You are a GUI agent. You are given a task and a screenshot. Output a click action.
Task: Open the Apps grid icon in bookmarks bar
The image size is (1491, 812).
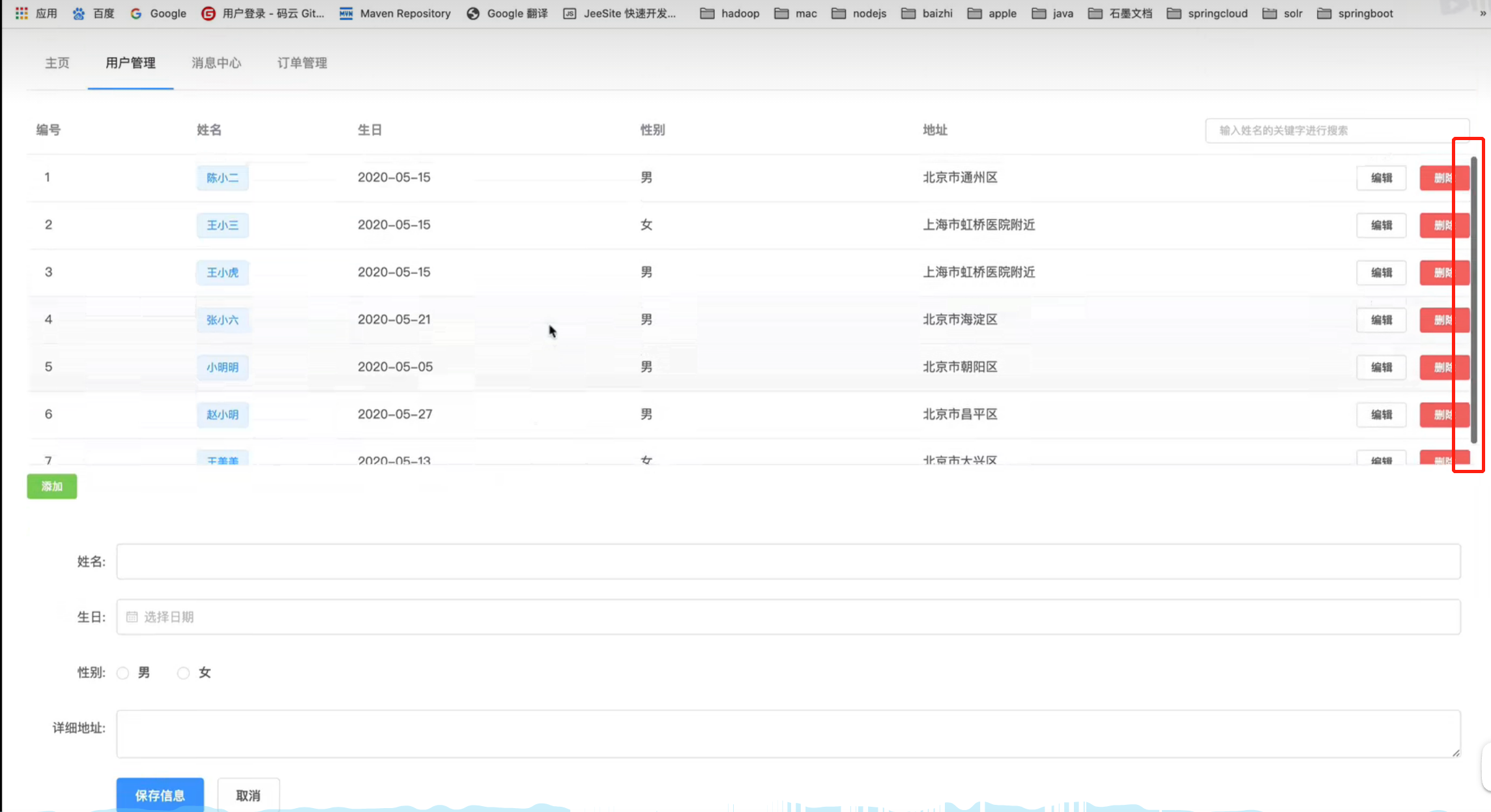pyautogui.click(x=22, y=13)
